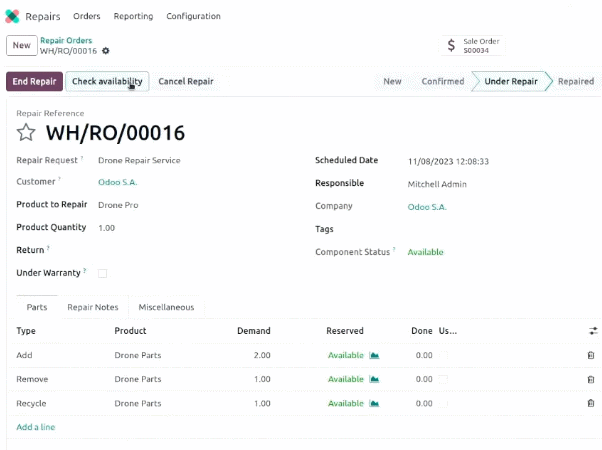Screen dimensions: 602x450
Task: Open the Sale Order S00034 smart button
Action: tap(474, 45)
